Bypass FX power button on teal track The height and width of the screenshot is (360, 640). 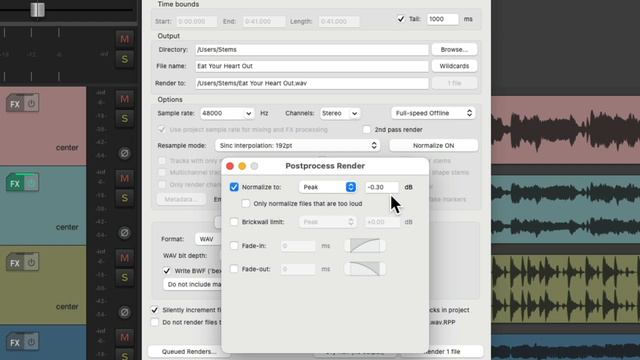(x=31, y=183)
